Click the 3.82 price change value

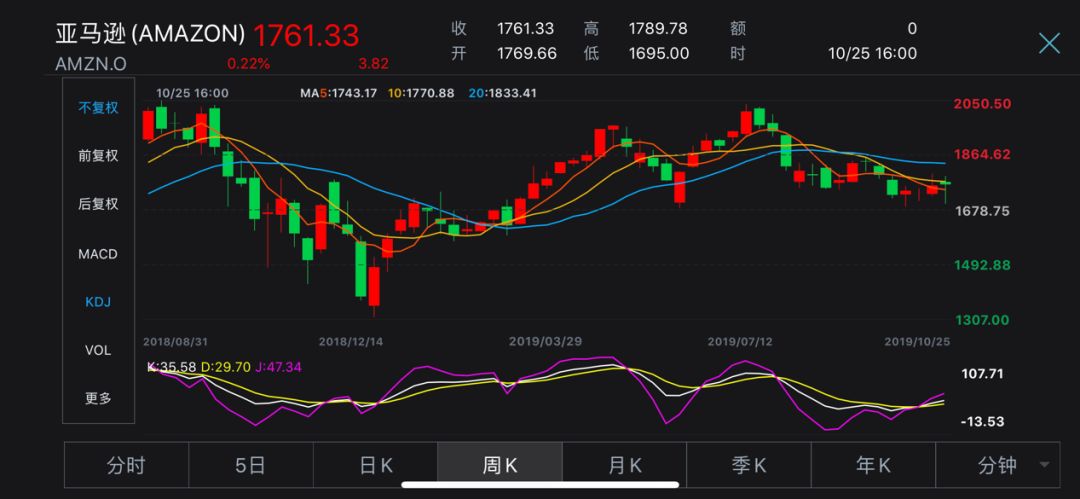[x=373, y=64]
